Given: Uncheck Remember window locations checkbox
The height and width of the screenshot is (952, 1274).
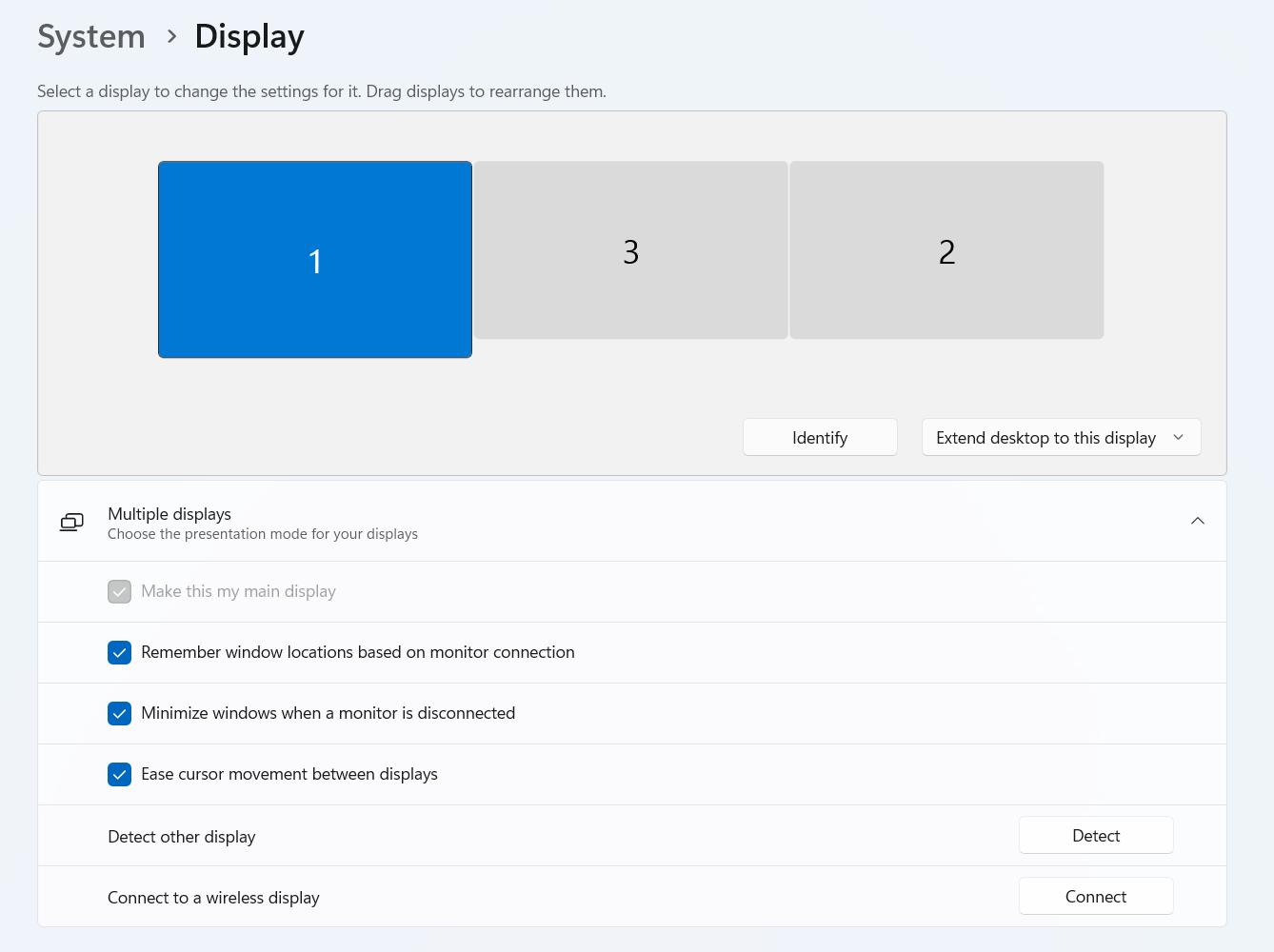Looking at the screenshot, I should pos(120,653).
